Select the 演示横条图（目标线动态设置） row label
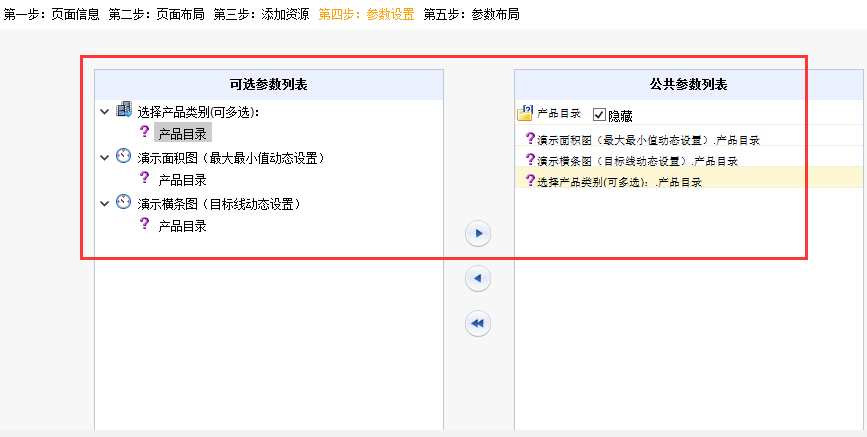Image resolution: width=867 pixels, height=437 pixels. [219, 205]
